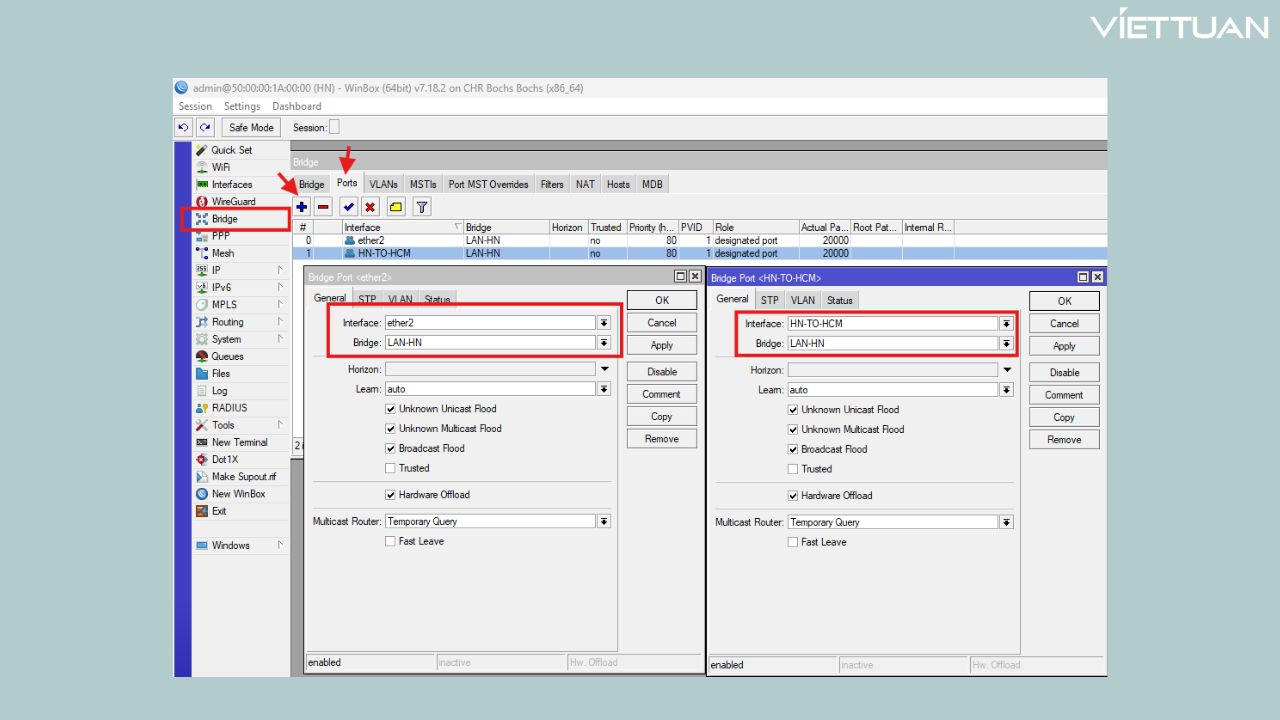Open the STP tab in HN-TO-HCM dialog
This screenshot has width=1280, height=720.
[769, 300]
